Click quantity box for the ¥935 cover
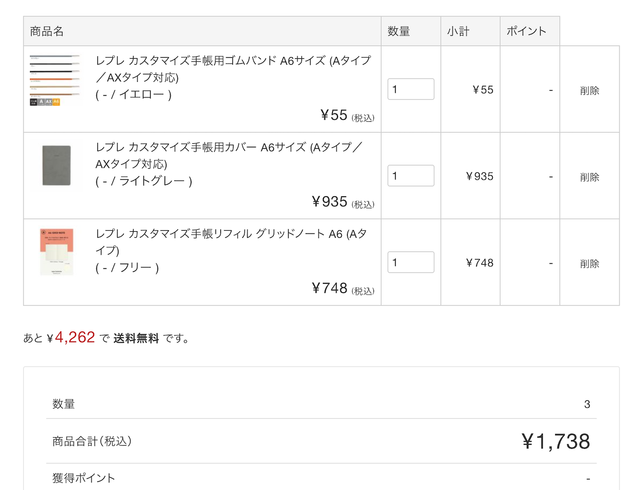The width and height of the screenshot is (640, 490). (x=411, y=176)
